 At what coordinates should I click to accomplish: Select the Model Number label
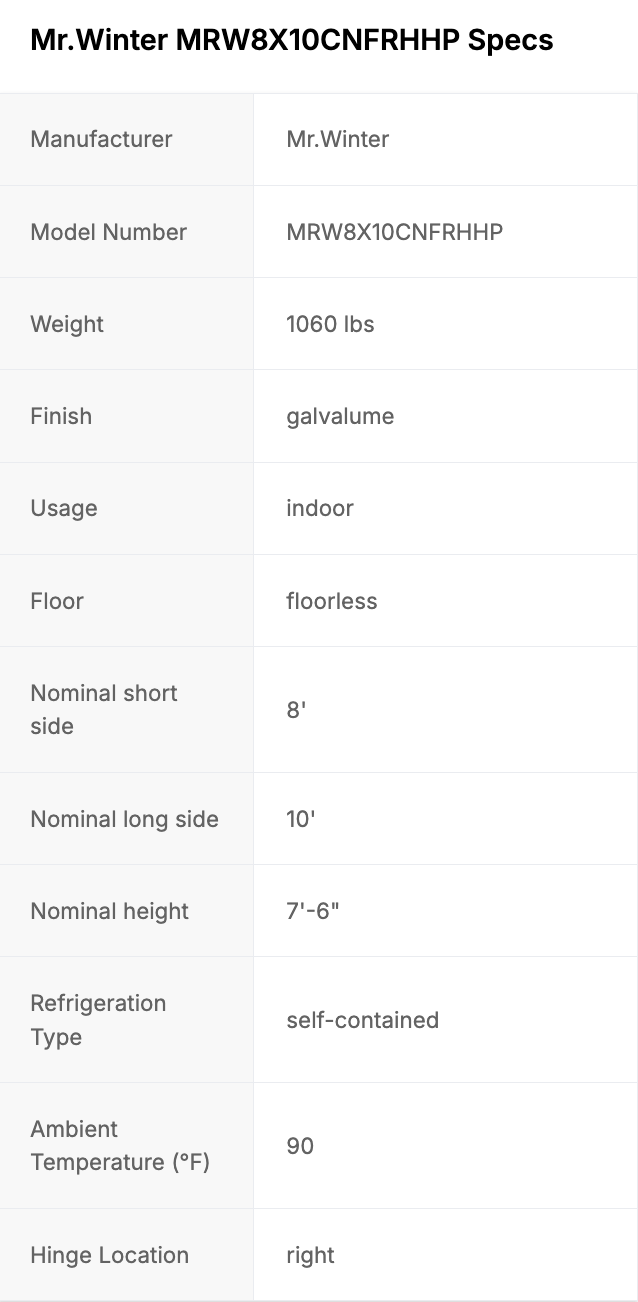coord(109,232)
